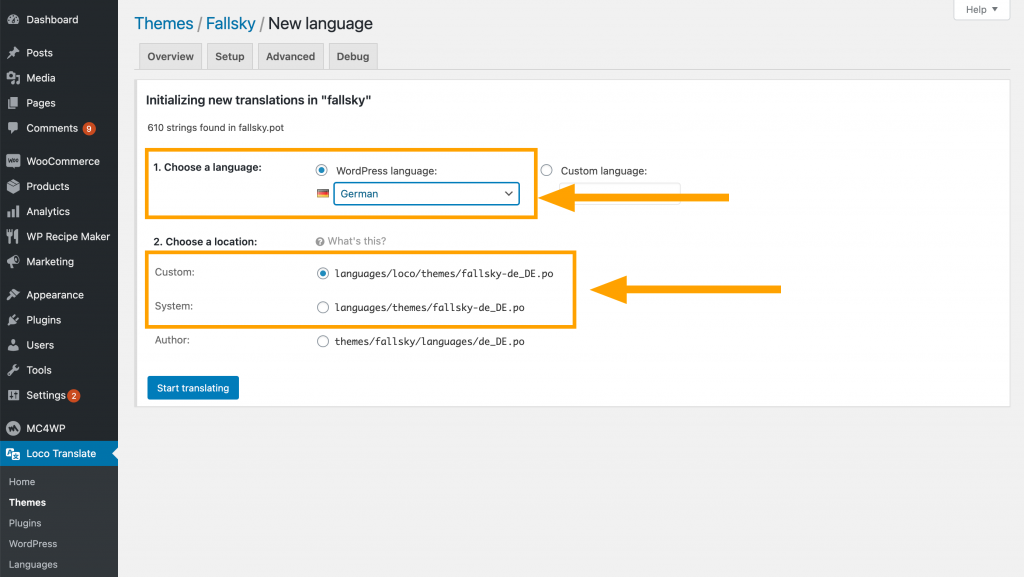Switch to the Debug tab

[x=352, y=57]
